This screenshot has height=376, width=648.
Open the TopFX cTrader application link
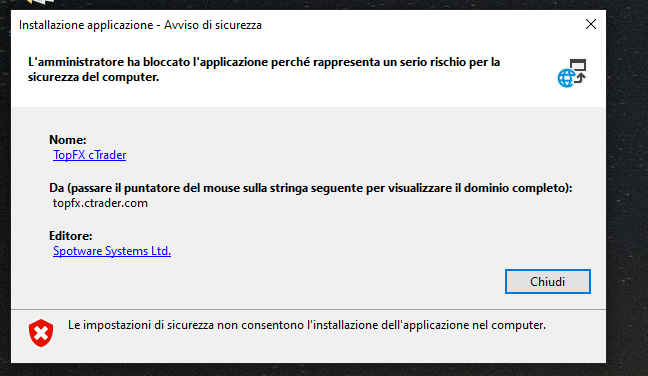[x=90, y=155]
